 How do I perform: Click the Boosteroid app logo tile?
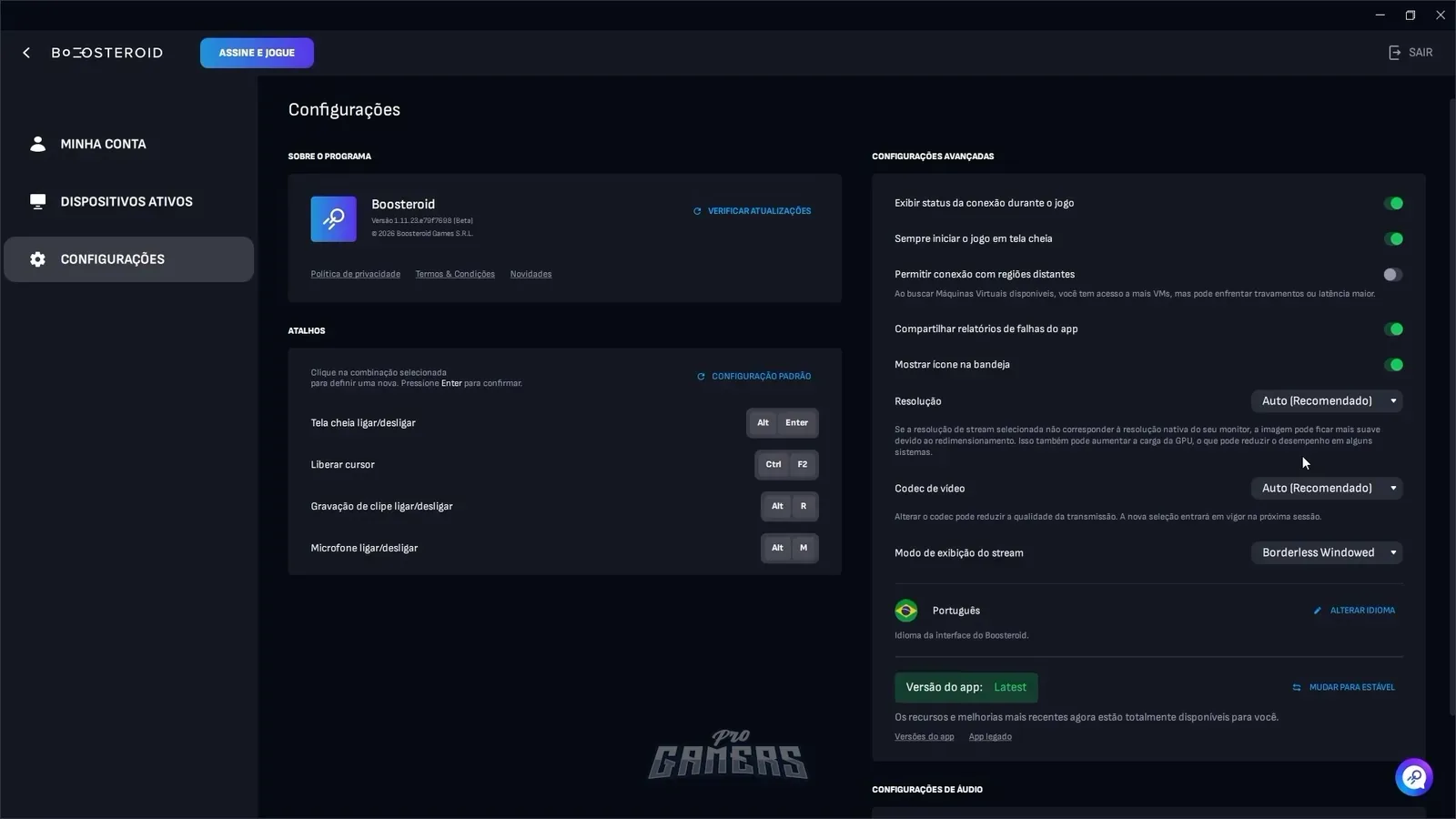click(333, 218)
